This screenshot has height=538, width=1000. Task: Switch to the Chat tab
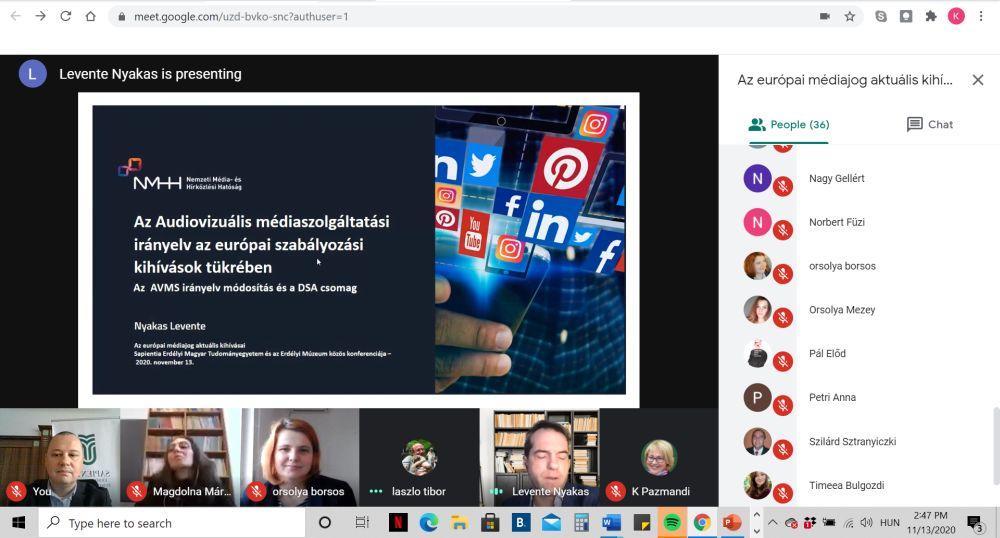pyautogui.click(x=929, y=125)
